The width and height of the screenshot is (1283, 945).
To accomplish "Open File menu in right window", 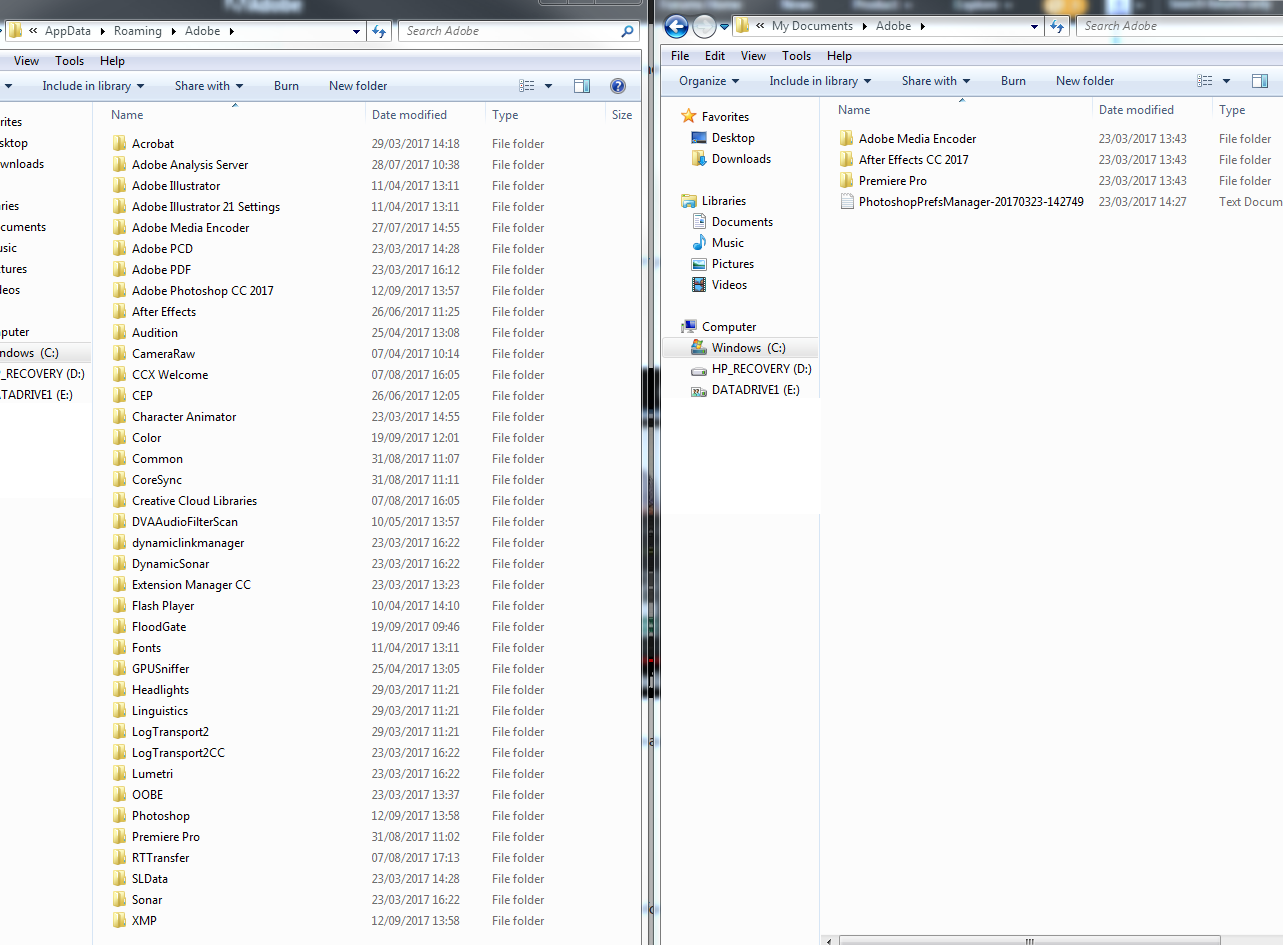I will (680, 56).
